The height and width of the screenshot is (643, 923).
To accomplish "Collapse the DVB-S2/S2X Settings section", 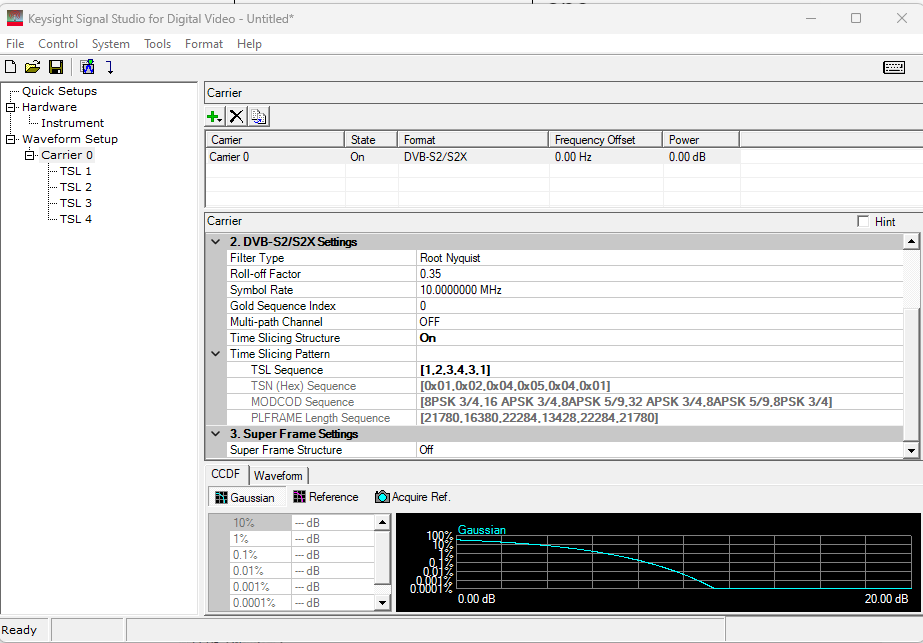I will (216, 242).
